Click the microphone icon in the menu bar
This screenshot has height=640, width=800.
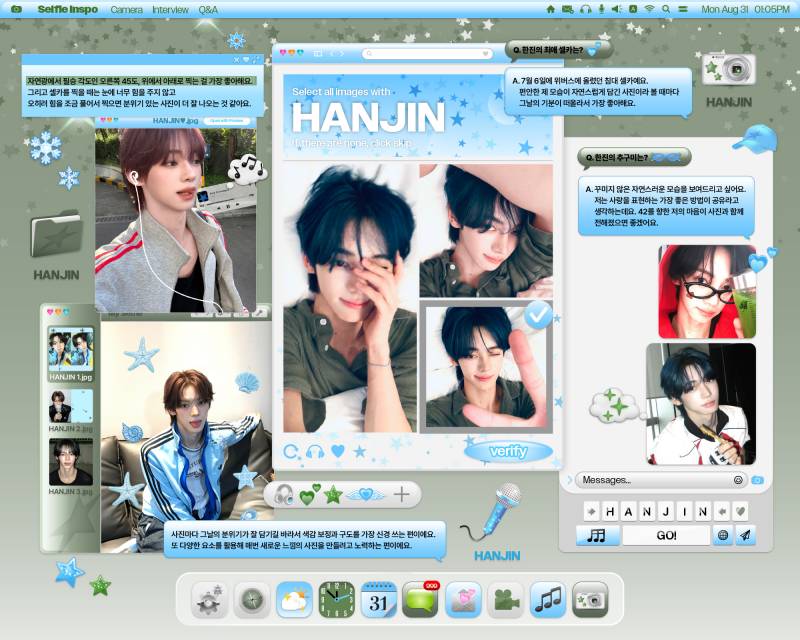pos(602,9)
